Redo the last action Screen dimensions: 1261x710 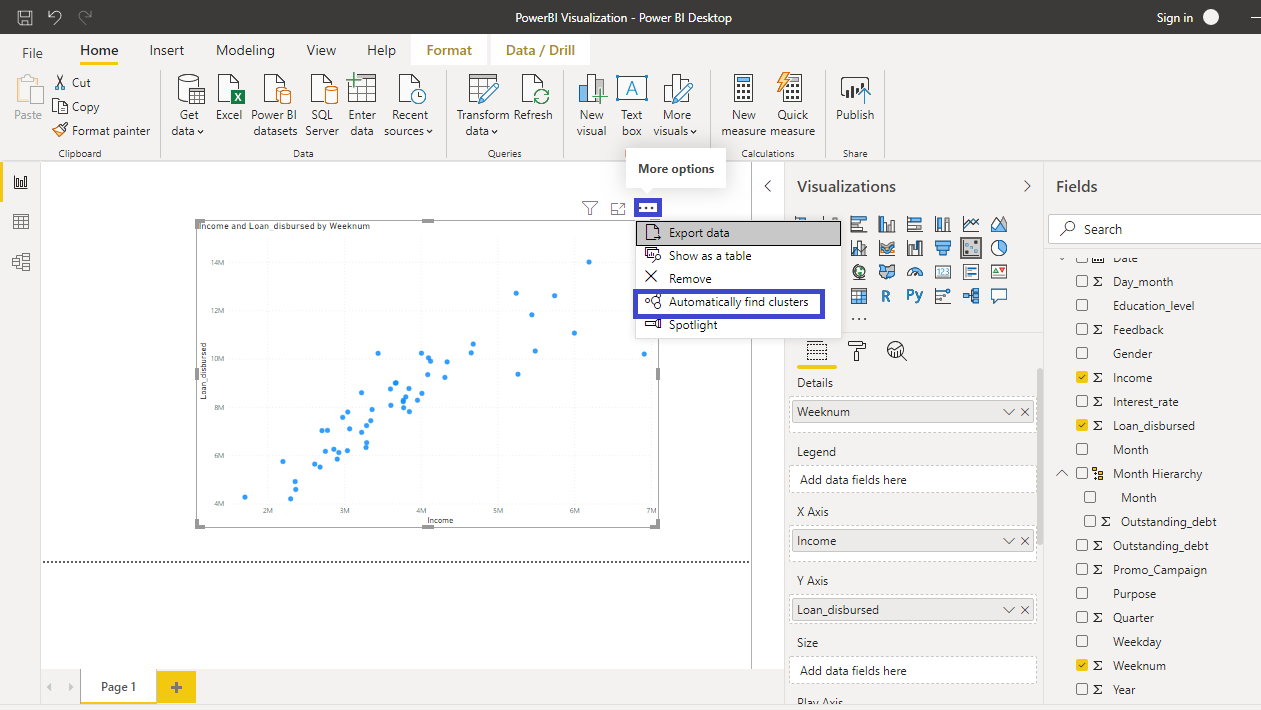[85, 17]
